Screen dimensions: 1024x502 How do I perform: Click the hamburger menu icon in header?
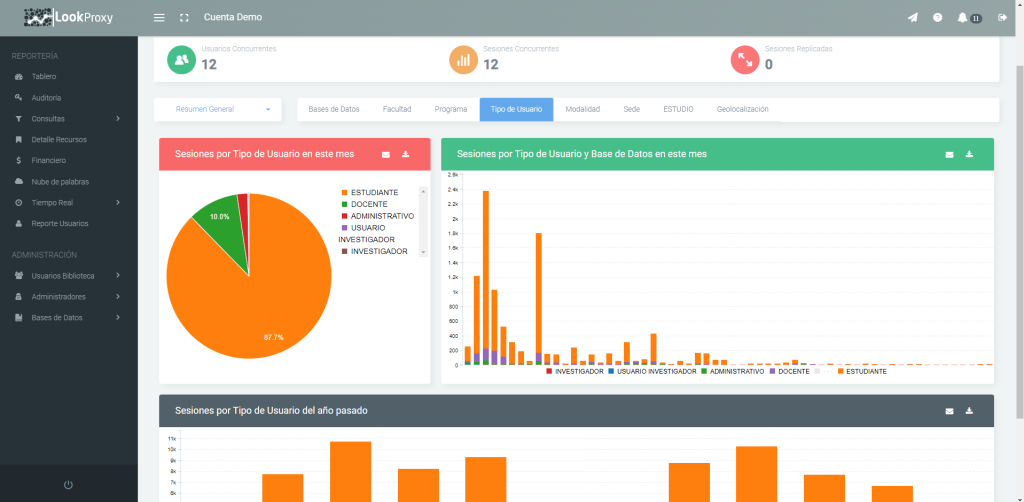click(159, 18)
